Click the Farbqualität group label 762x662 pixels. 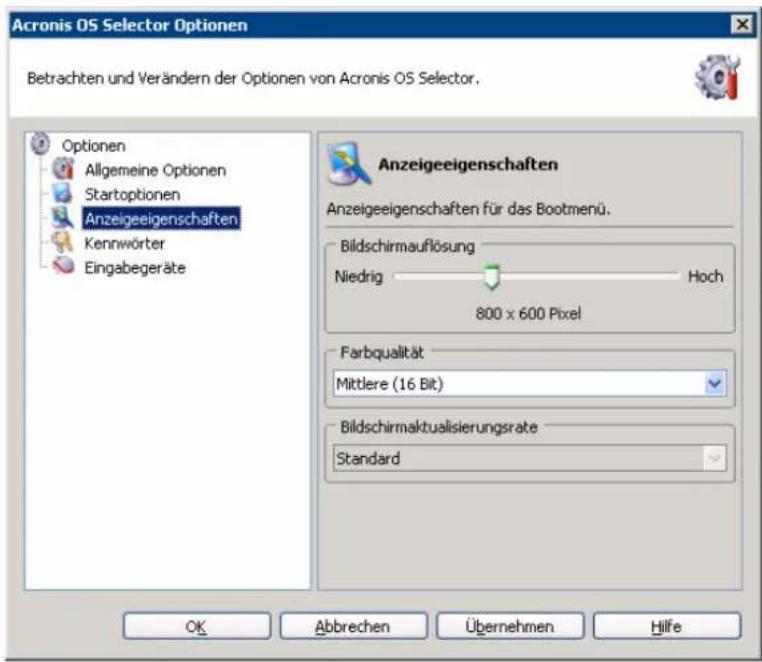point(381,352)
